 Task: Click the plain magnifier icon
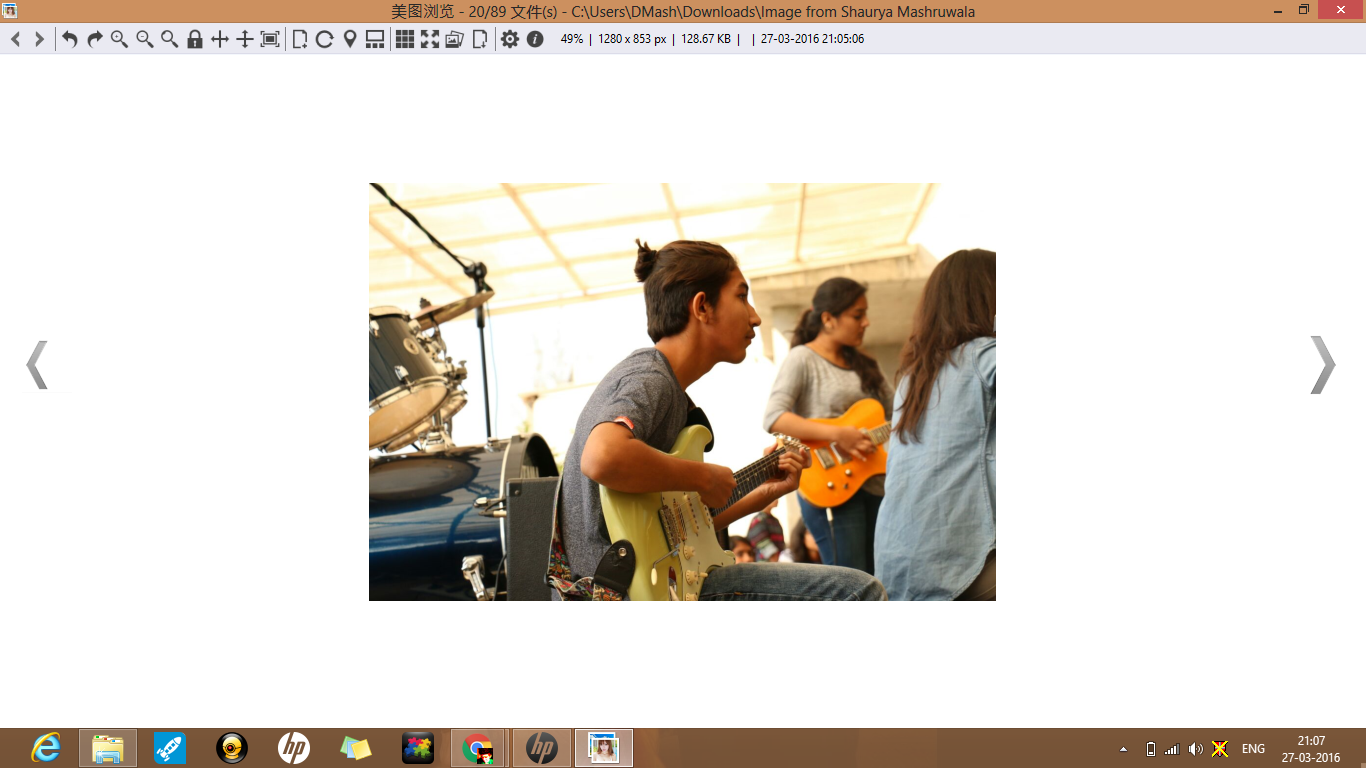[170, 39]
